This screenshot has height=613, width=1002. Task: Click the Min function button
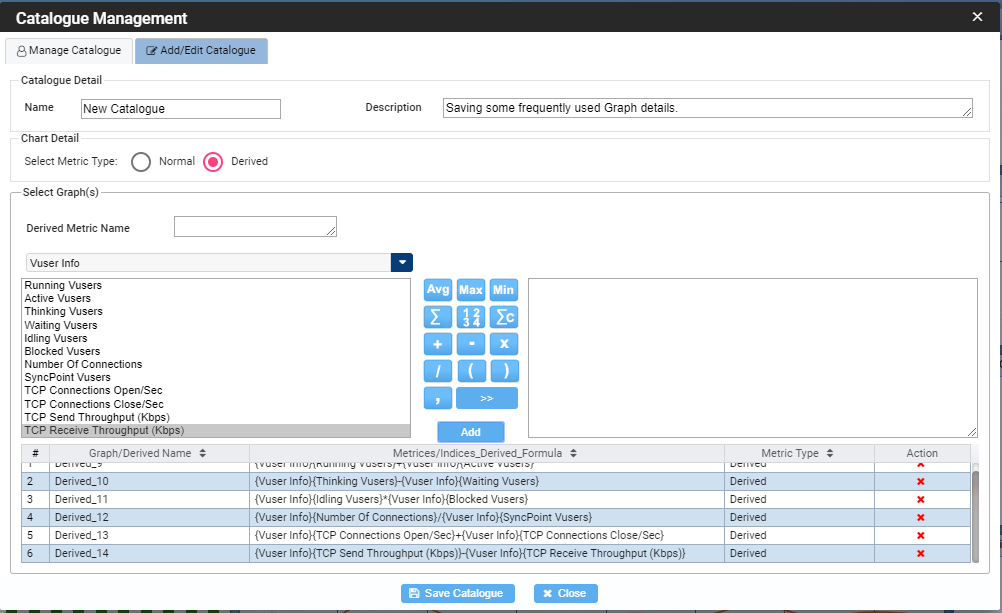pyautogui.click(x=504, y=290)
